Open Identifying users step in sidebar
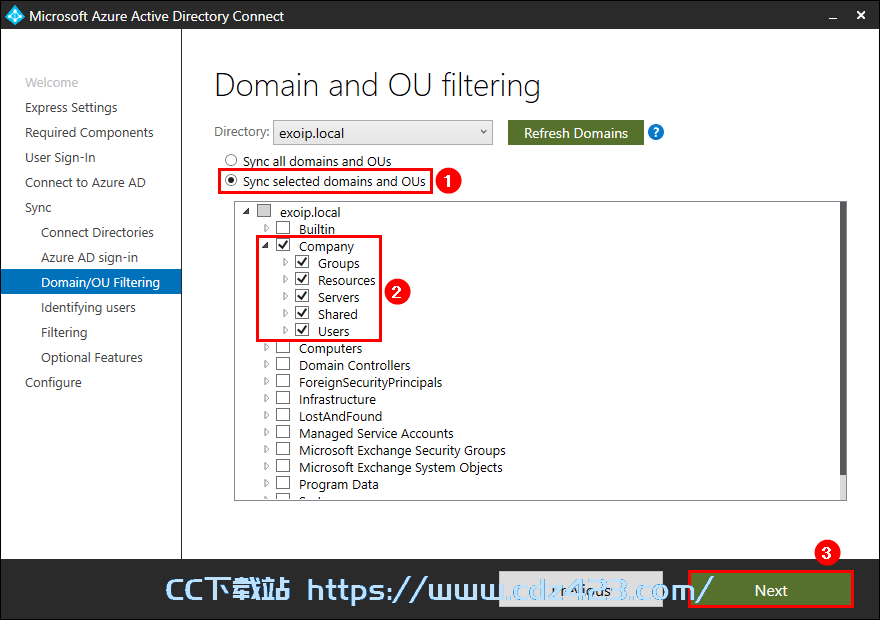The width and height of the screenshot is (880, 620). point(88,307)
